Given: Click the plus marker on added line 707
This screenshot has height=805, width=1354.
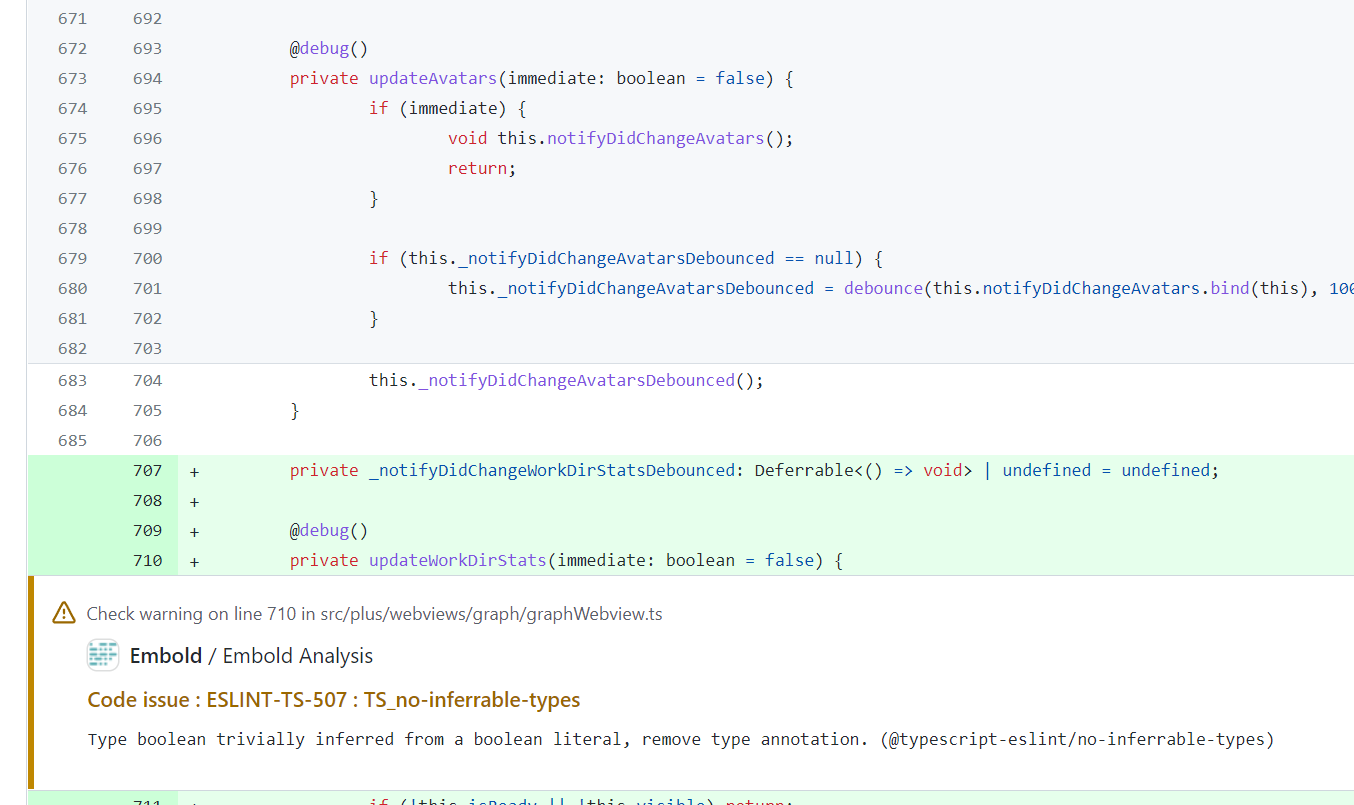Looking at the screenshot, I should [194, 470].
